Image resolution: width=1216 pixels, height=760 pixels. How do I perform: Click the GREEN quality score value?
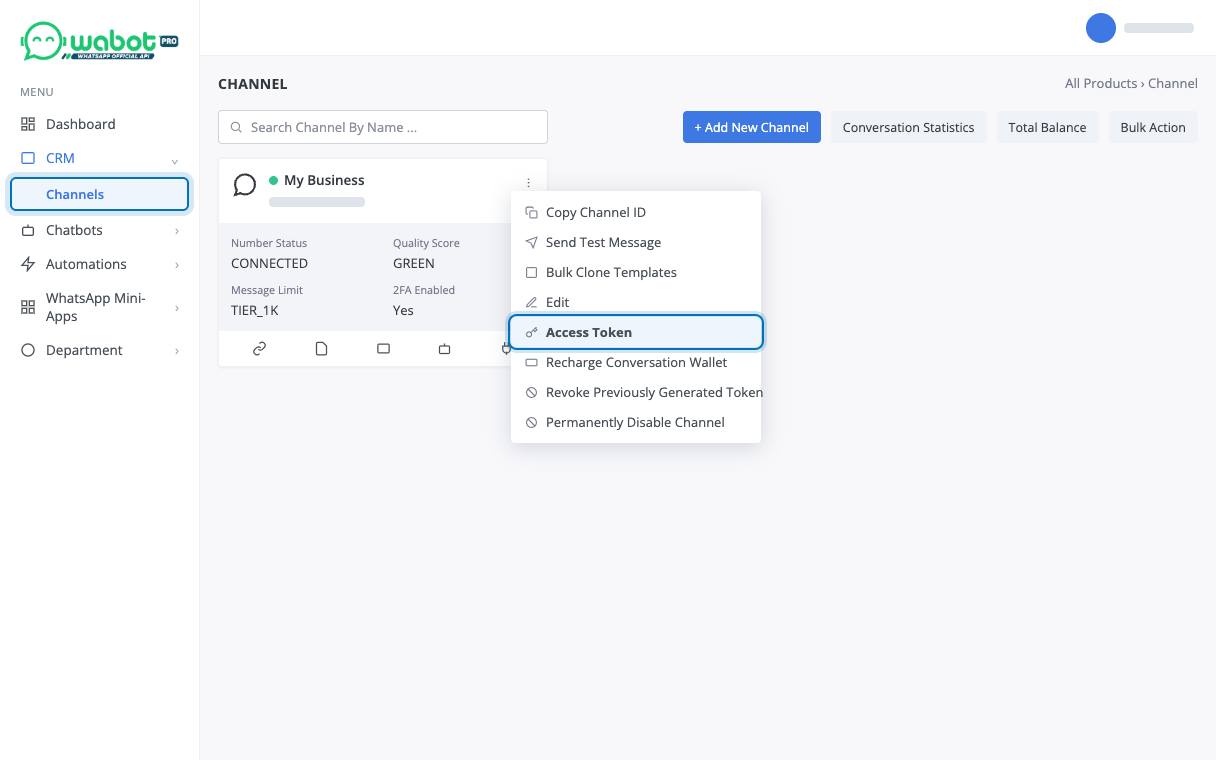pos(414,264)
